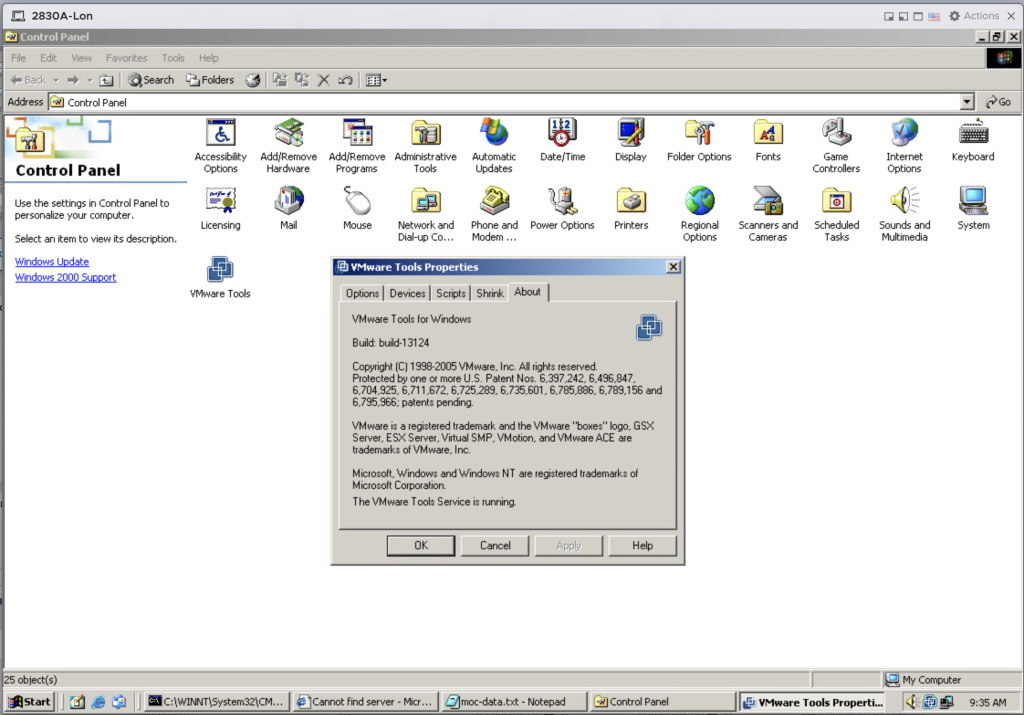Click the Delete toolbar icon
Image resolution: width=1024 pixels, height=715 pixels.
pos(323,80)
